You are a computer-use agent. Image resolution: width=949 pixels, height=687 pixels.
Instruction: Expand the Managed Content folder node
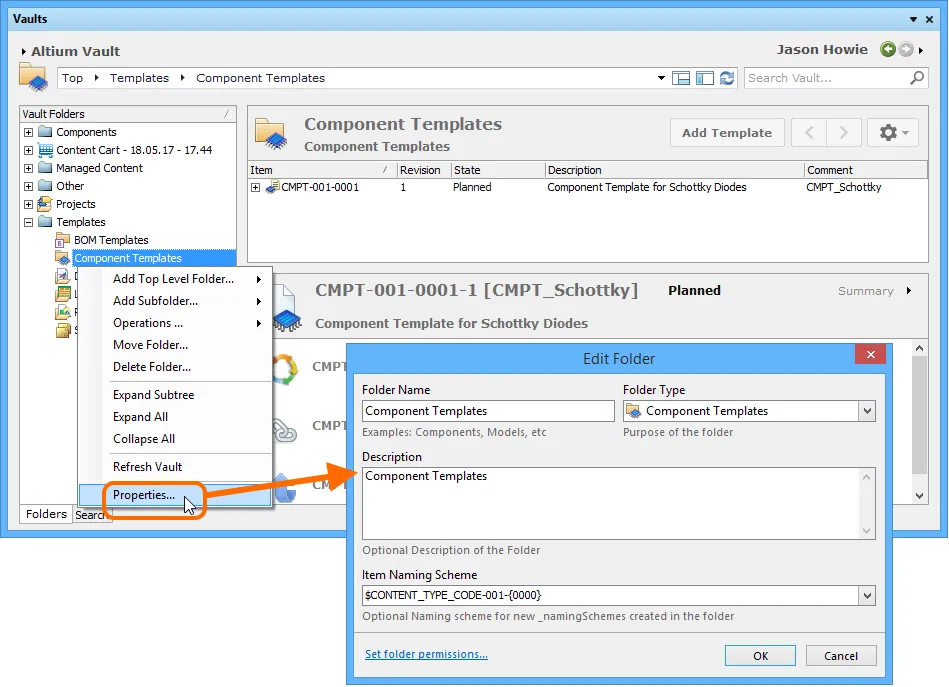(x=28, y=168)
